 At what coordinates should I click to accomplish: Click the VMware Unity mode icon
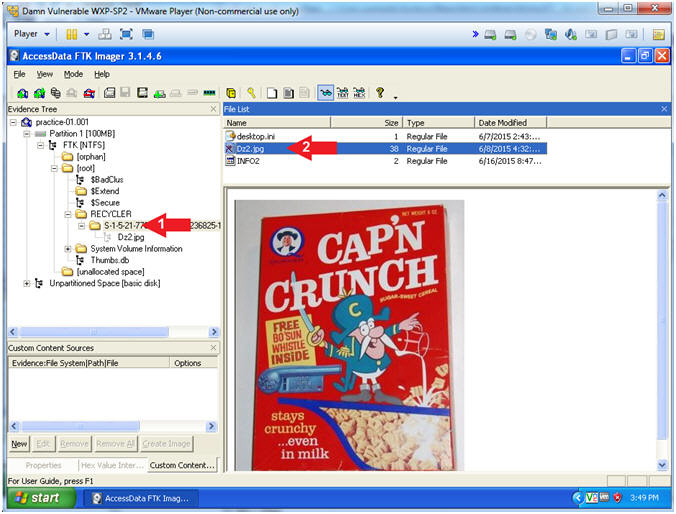pyautogui.click(x=148, y=34)
